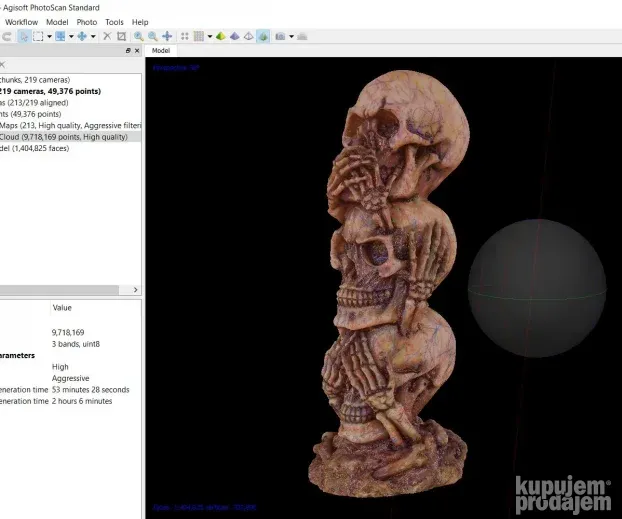
Task: Open the Dense Cloud view dropdown
Action: click(x=210, y=37)
